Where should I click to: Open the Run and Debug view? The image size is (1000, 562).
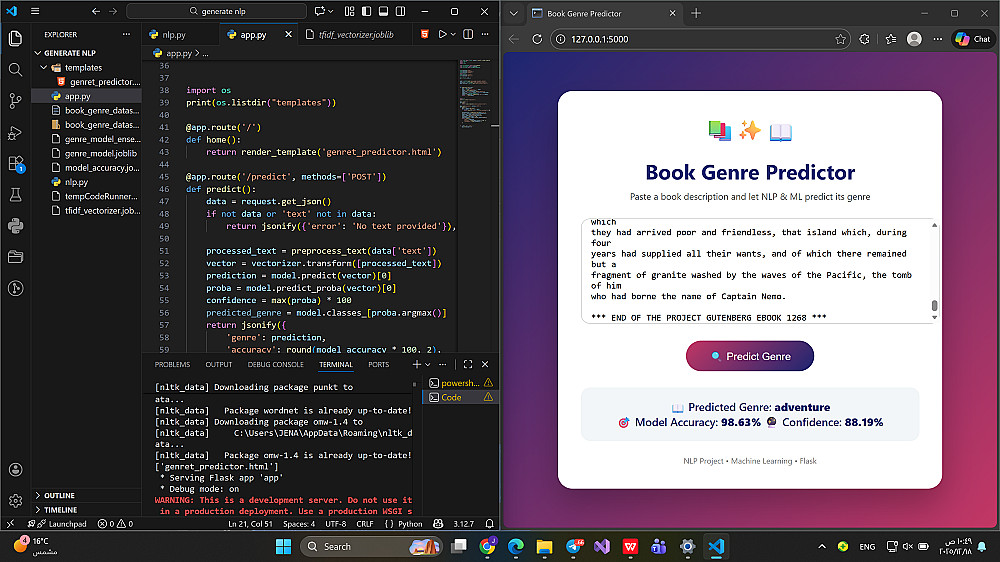pyautogui.click(x=15, y=132)
